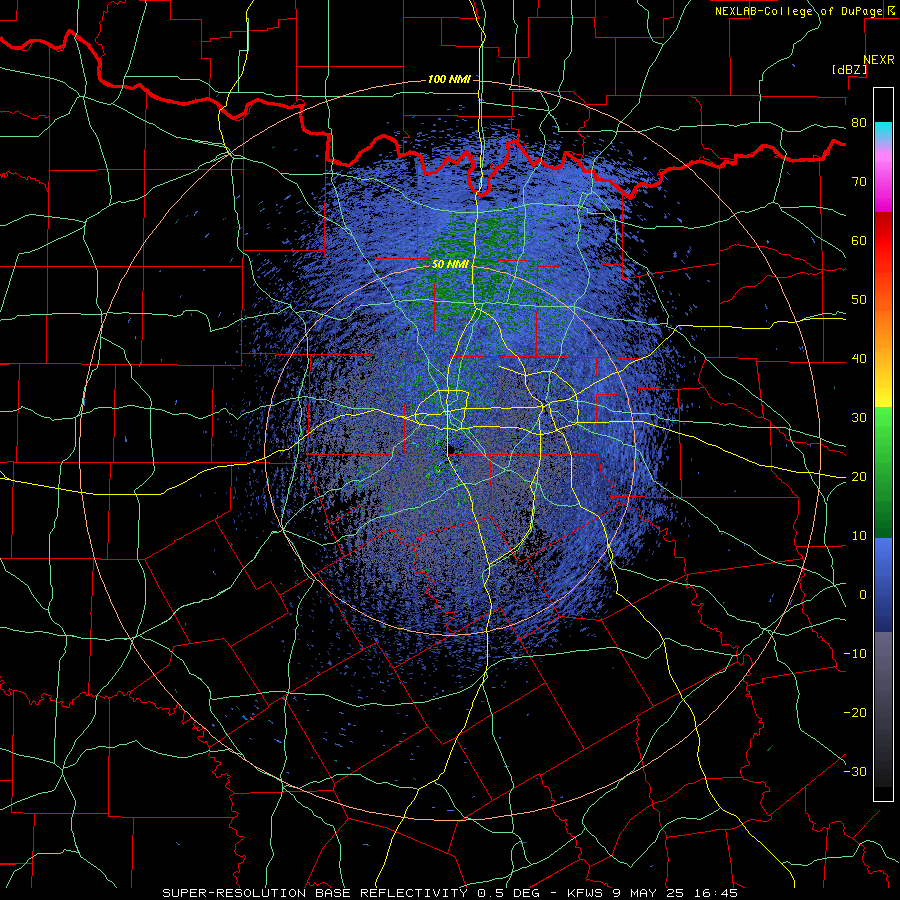Click the 10 value on the dBZ scale

point(858,536)
